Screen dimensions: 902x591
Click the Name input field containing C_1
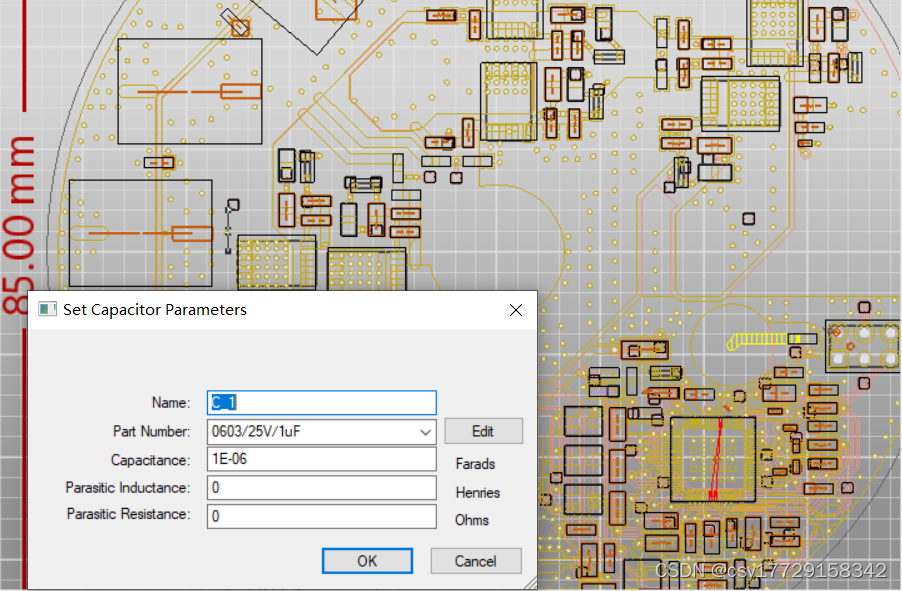click(x=322, y=403)
